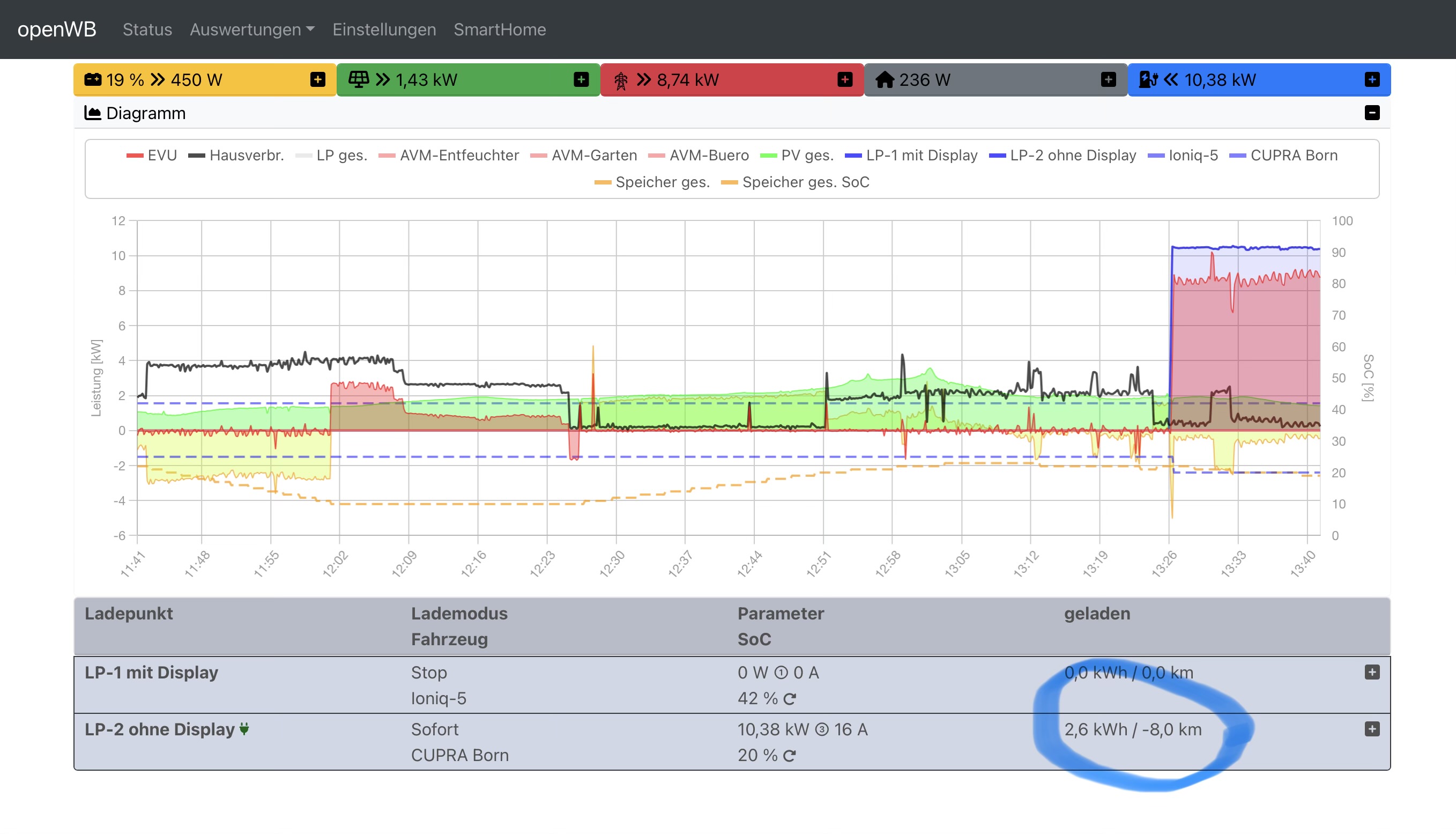1456x834 pixels.
Task: Expand the house consumption 236 W plus icon
Action: coord(1108,79)
